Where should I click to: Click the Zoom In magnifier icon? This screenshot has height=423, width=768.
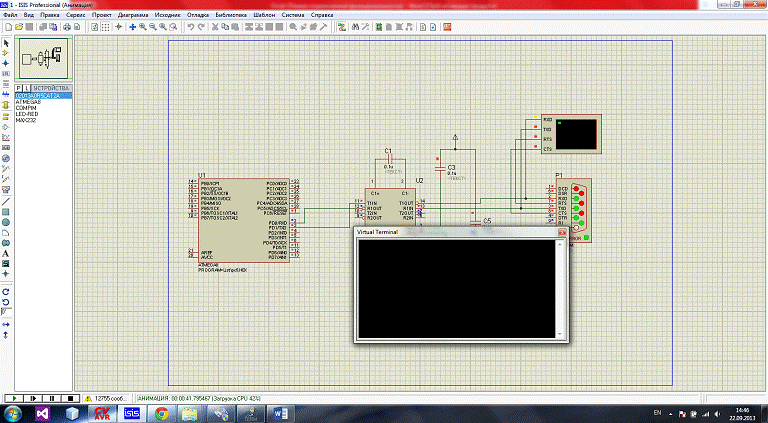pyautogui.click(x=142, y=26)
